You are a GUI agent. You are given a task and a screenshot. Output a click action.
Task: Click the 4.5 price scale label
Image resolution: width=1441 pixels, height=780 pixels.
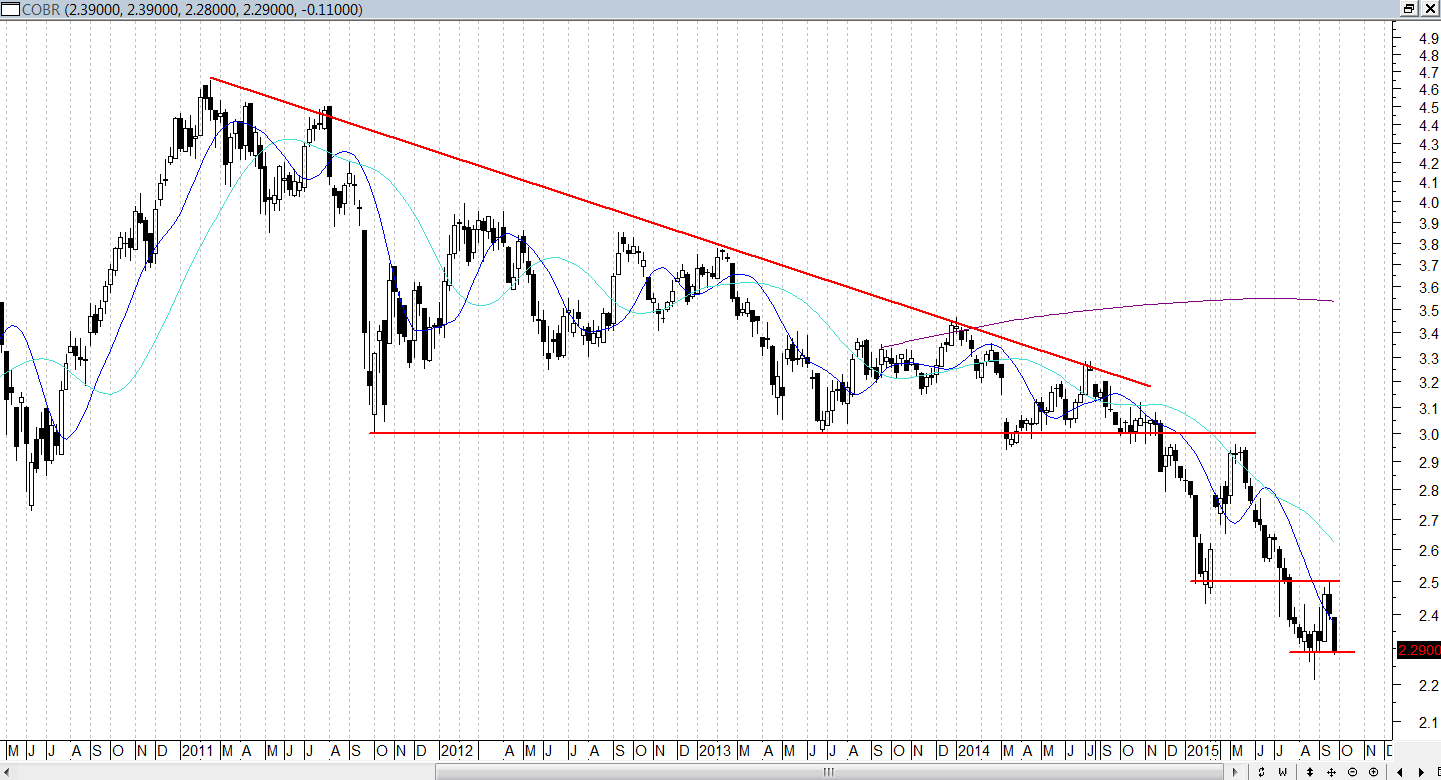pos(1428,107)
